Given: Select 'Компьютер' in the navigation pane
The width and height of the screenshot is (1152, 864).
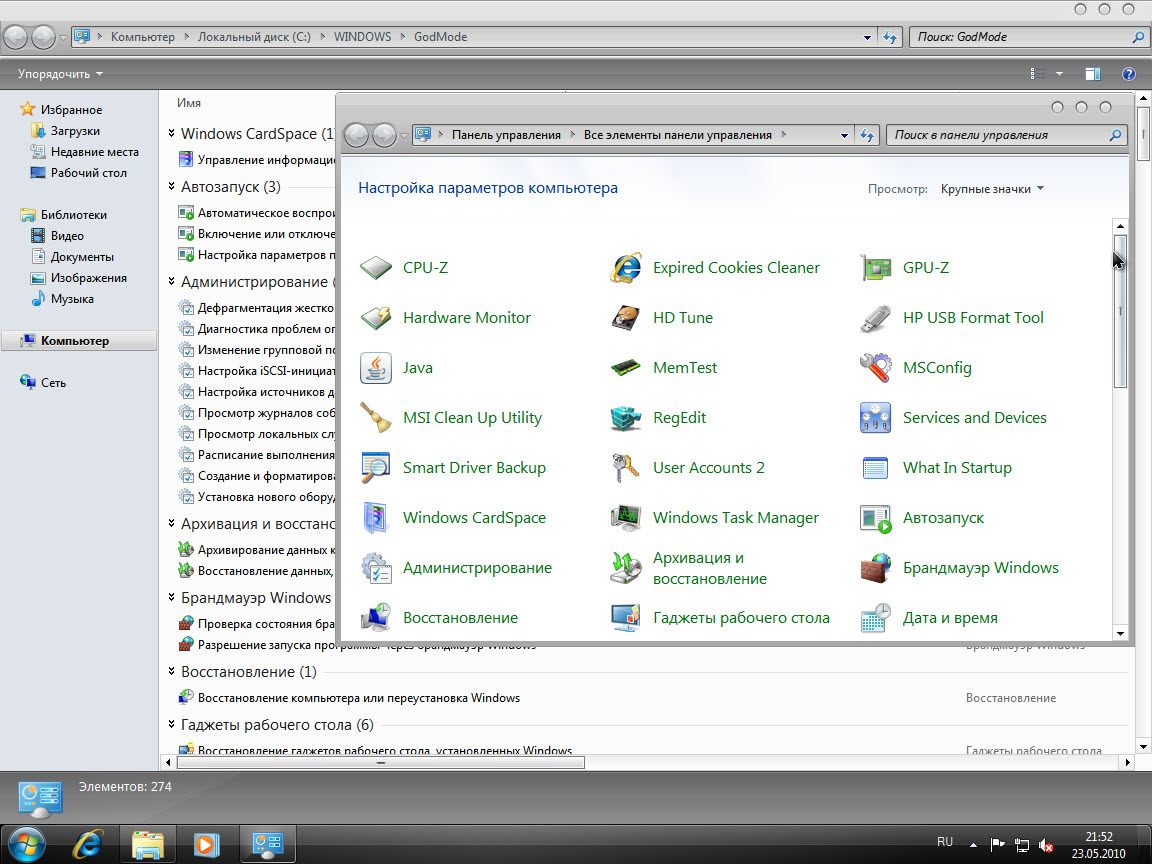Looking at the screenshot, I should [74, 341].
